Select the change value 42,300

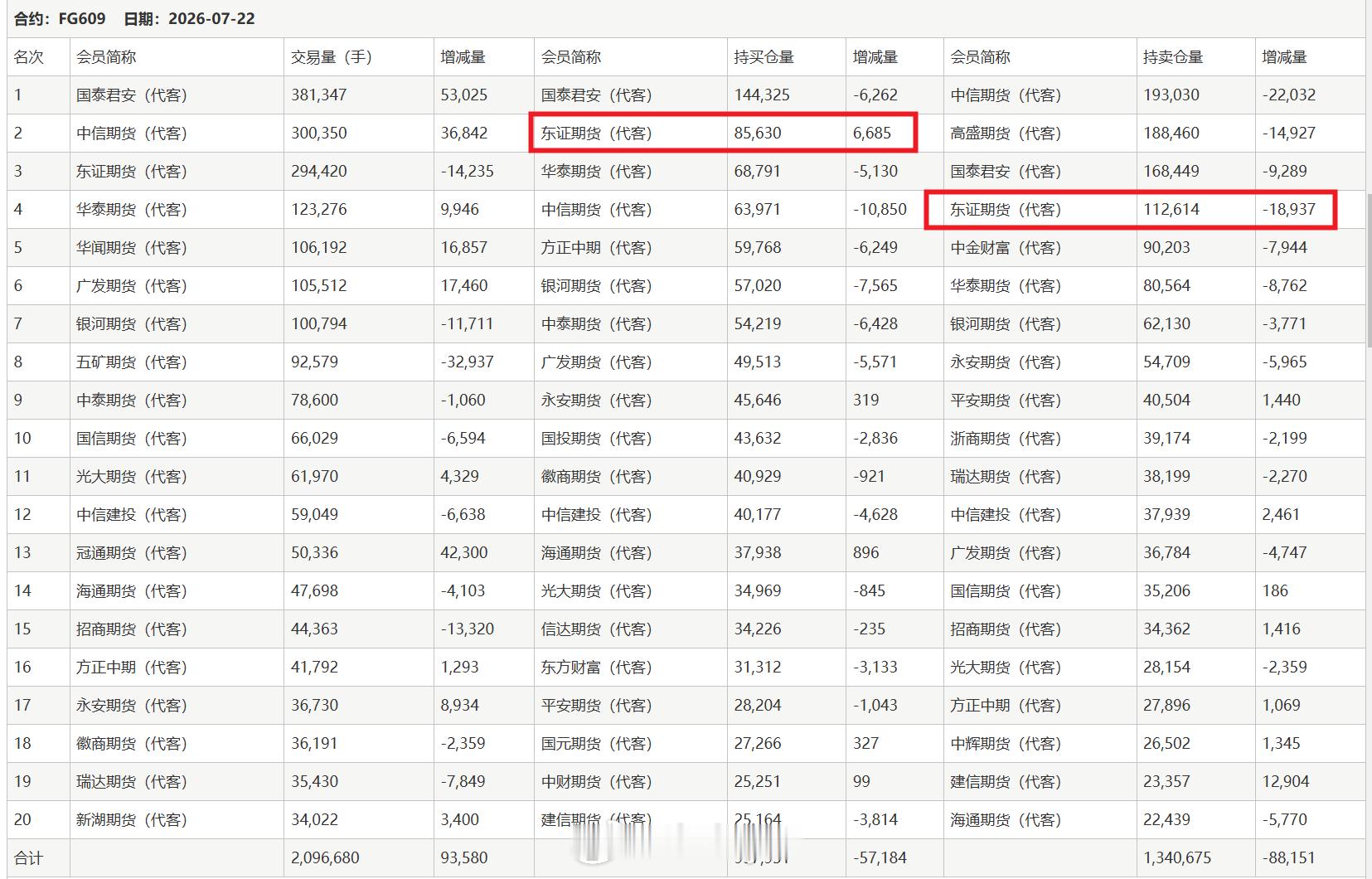pyautogui.click(x=464, y=553)
